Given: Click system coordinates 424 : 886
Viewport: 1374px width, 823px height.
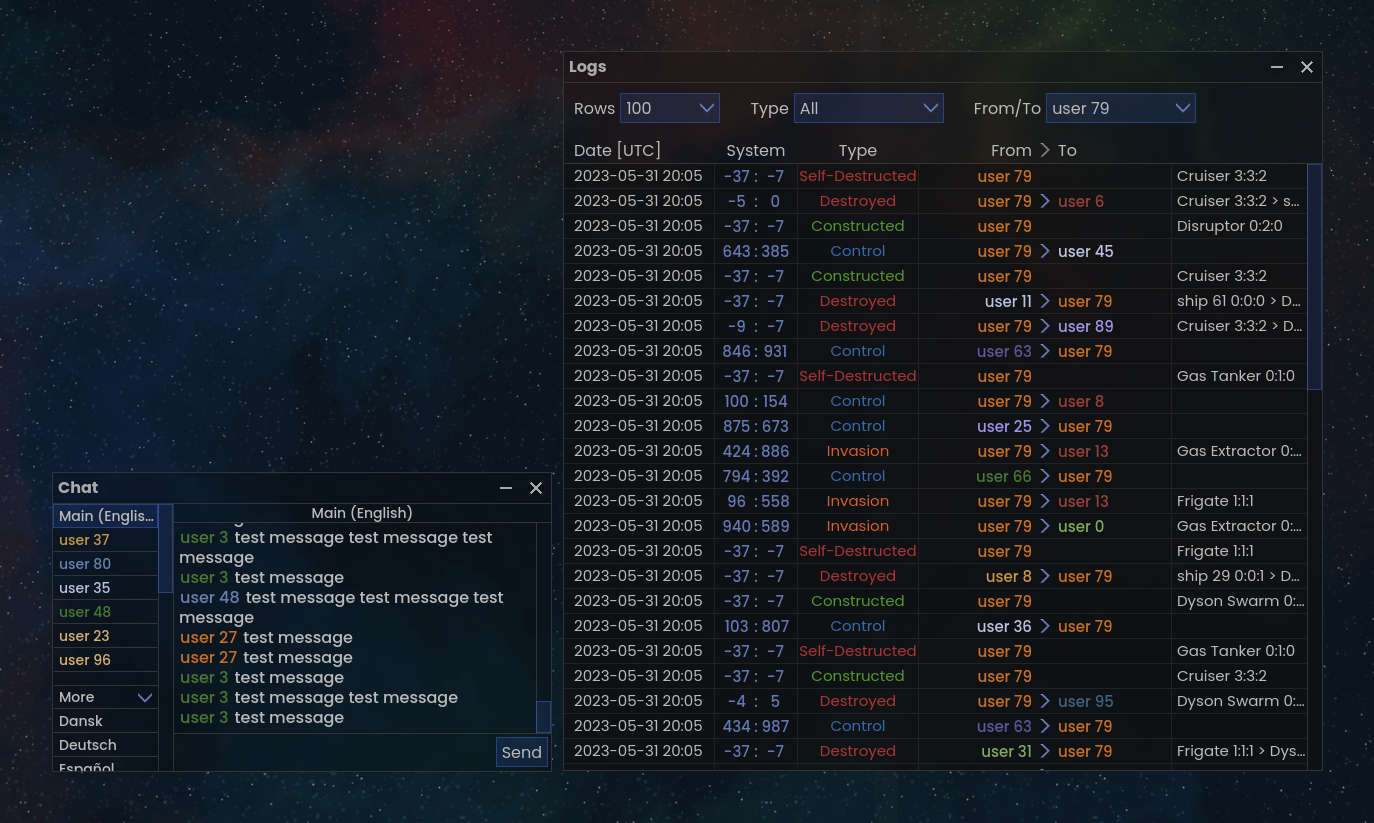Looking at the screenshot, I should point(756,451).
